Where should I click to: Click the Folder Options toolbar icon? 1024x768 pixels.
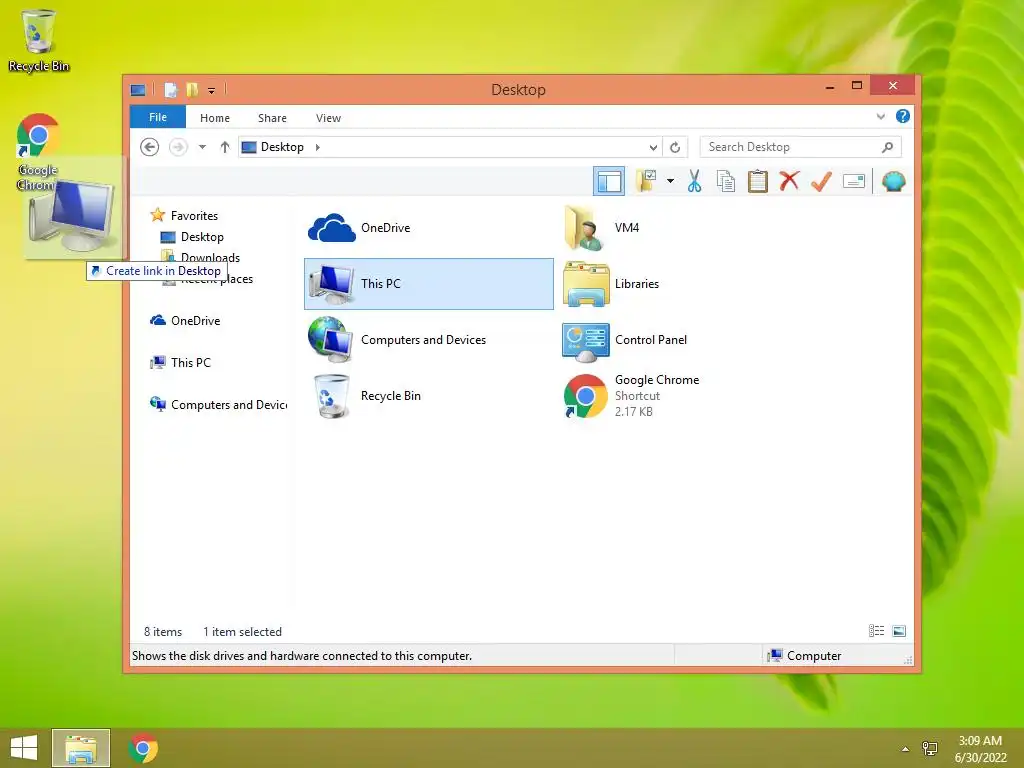[647, 181]
